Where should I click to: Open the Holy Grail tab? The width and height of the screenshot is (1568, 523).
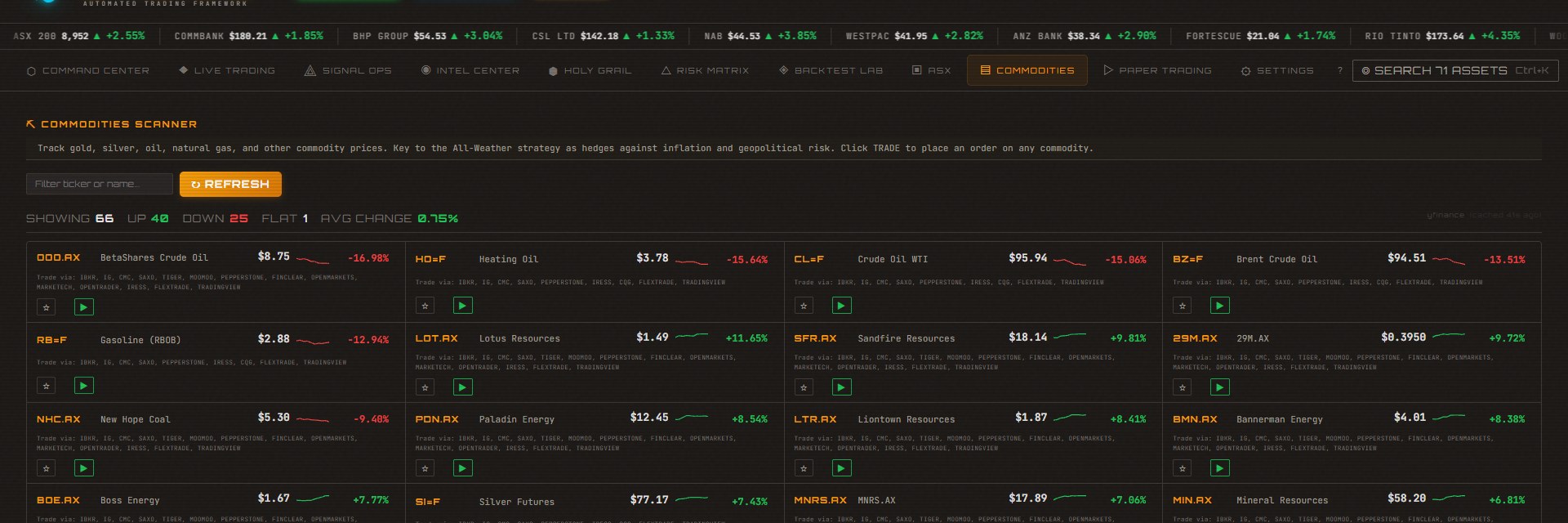point(590,71)
